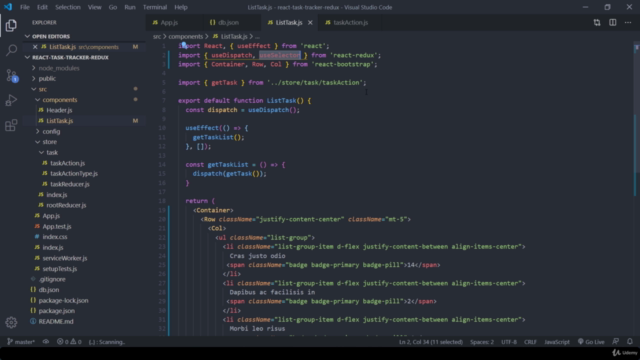Open serviceWorker.js file
Image resolution: width=640 pixels, height=360 pixels.
(x=64, y=258)
